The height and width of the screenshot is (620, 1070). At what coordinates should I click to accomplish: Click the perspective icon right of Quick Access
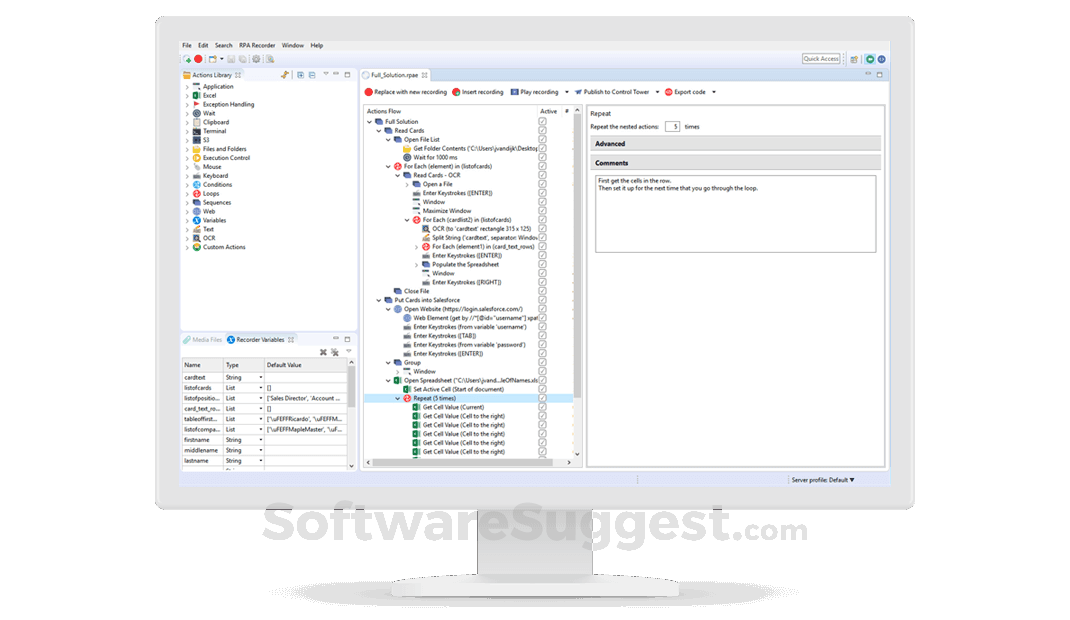point(854,59)
